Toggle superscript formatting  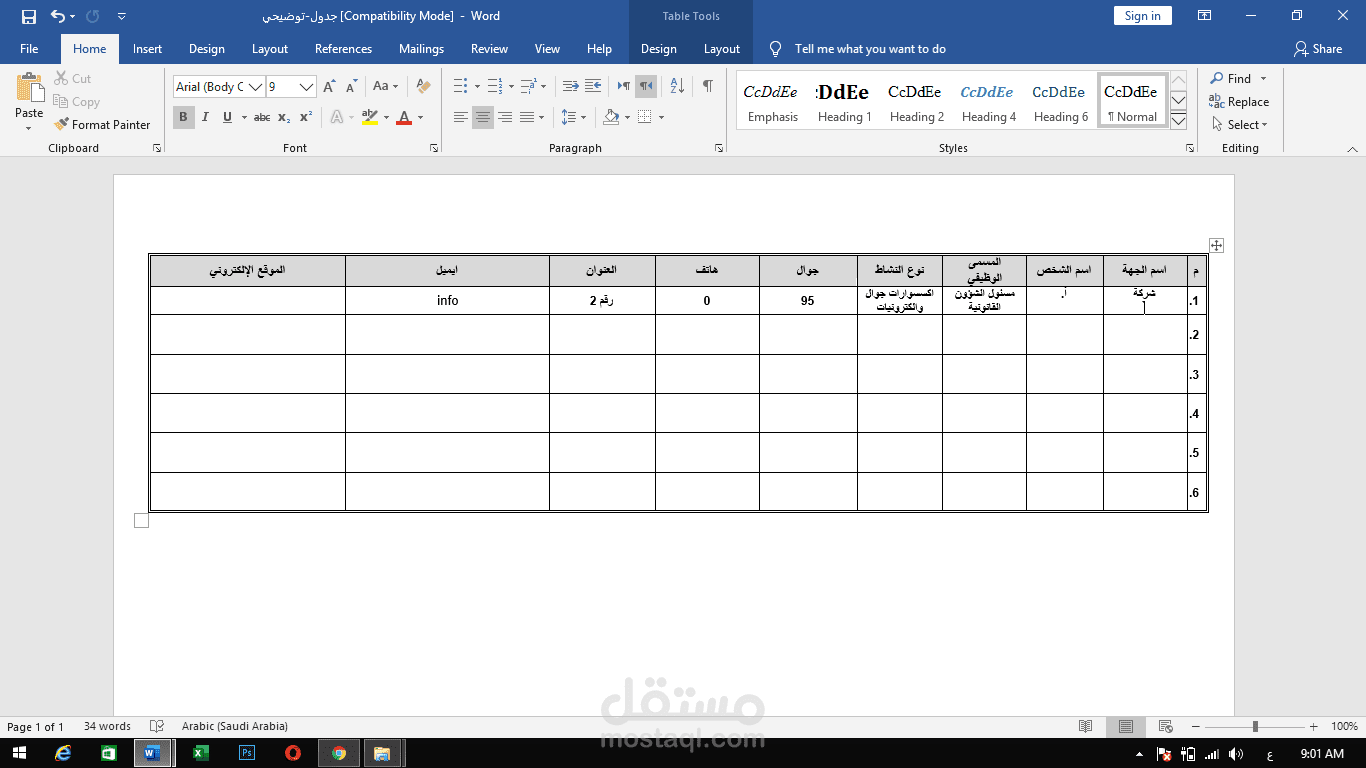[306, 117]
